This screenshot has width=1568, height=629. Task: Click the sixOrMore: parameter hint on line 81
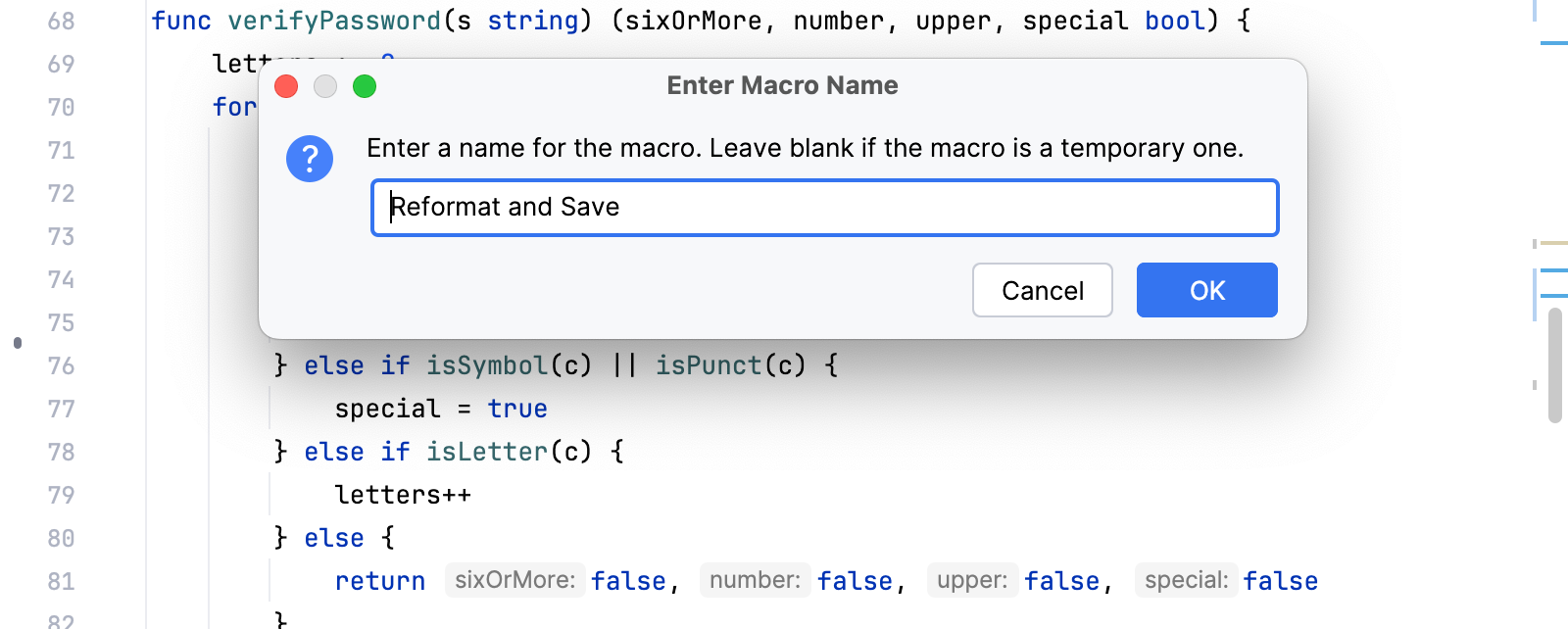click(x=514, y=580)
